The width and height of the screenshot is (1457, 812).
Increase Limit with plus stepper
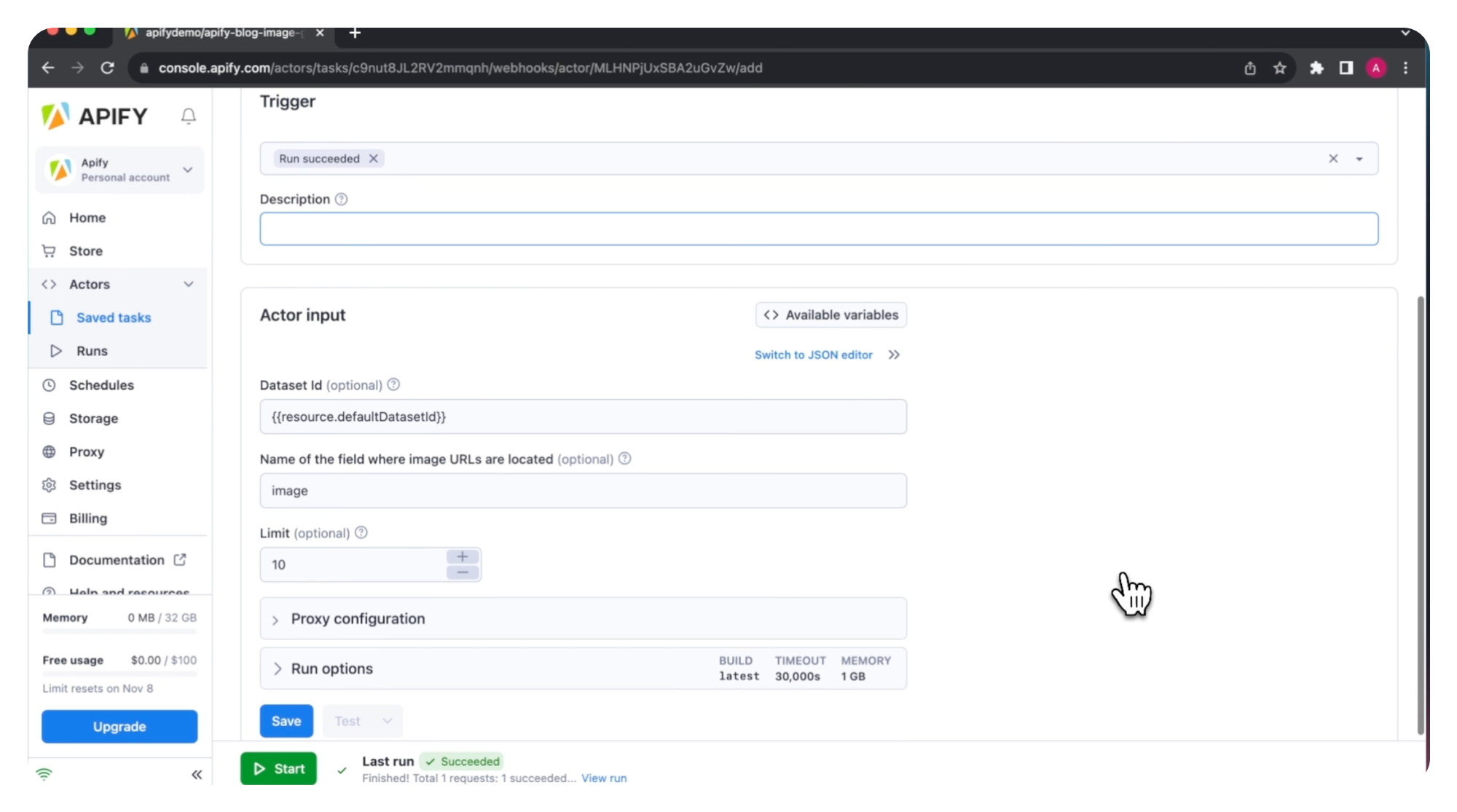pos(462,556)
